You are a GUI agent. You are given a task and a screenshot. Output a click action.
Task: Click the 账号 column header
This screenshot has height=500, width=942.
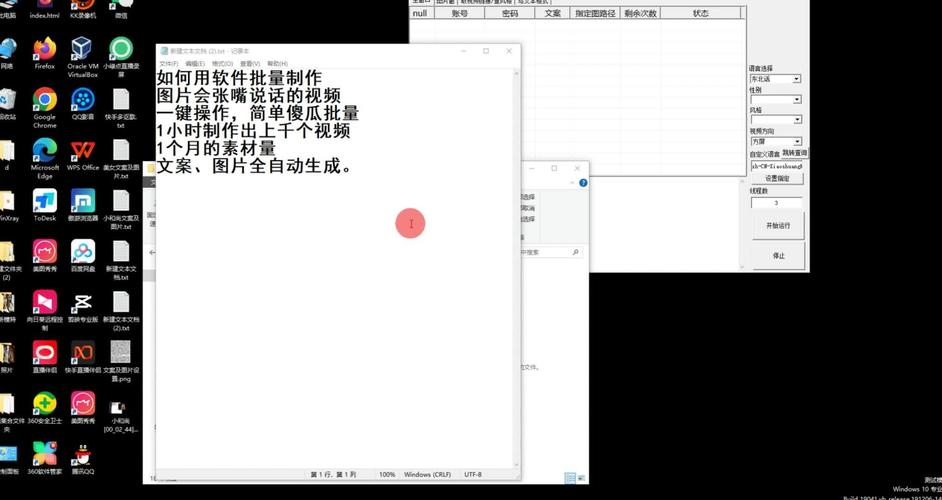point(459,13)
